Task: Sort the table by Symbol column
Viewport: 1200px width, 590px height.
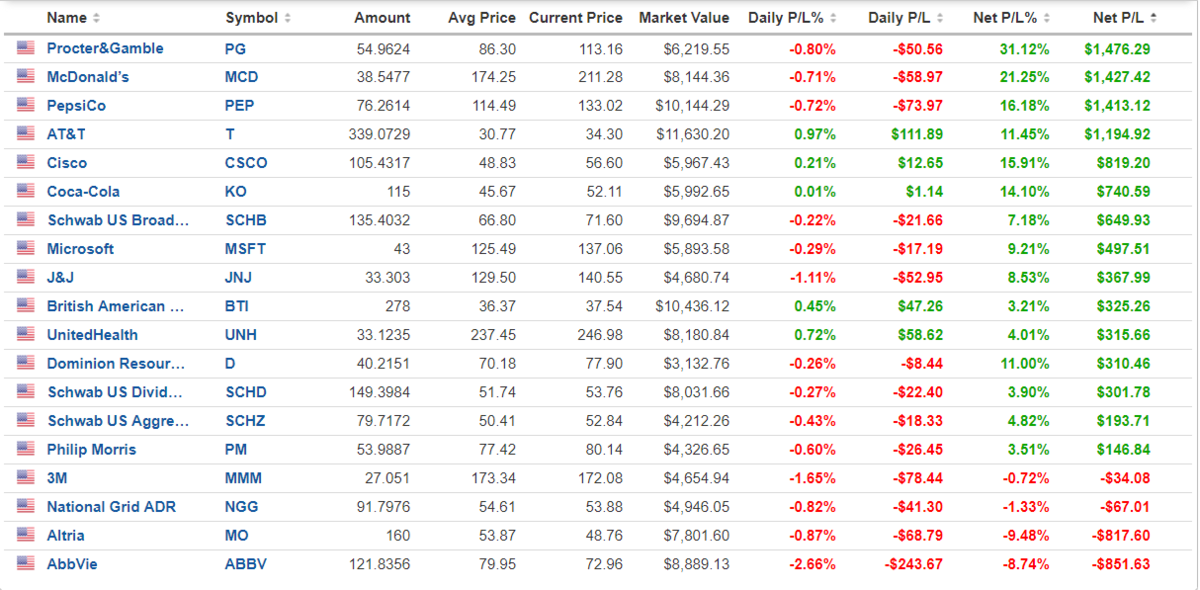Action: pyautogui.click(x=258, y=18)
